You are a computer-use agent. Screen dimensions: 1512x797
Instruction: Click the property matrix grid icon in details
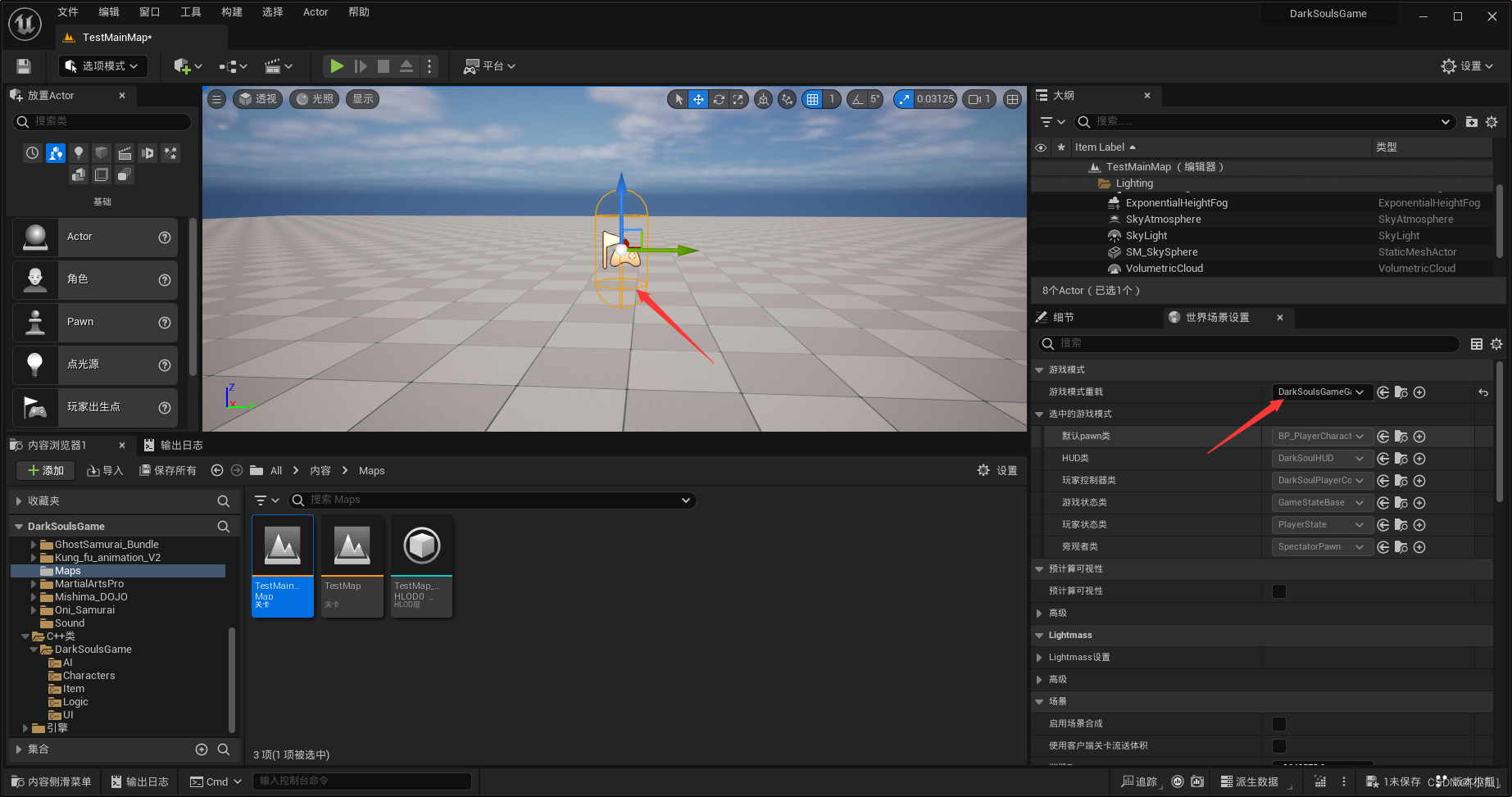[x=1477, y=344]
